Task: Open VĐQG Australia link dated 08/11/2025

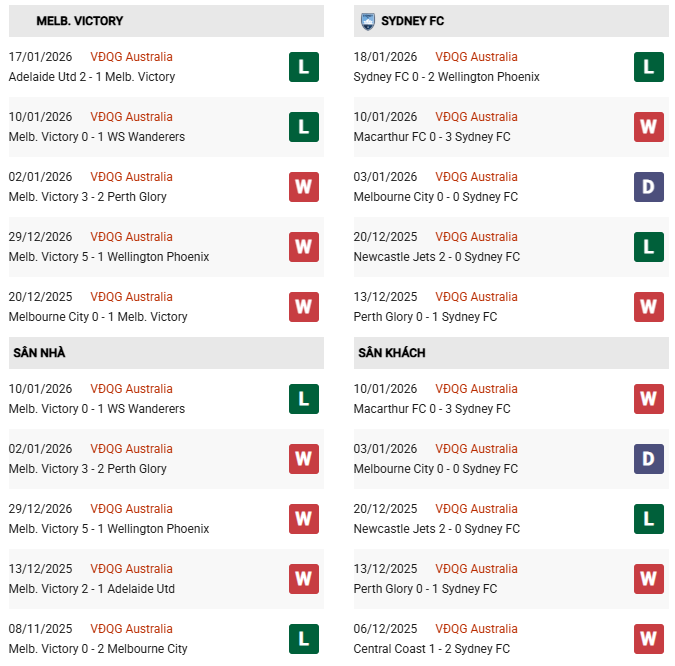Action: [x=131, y=629]
